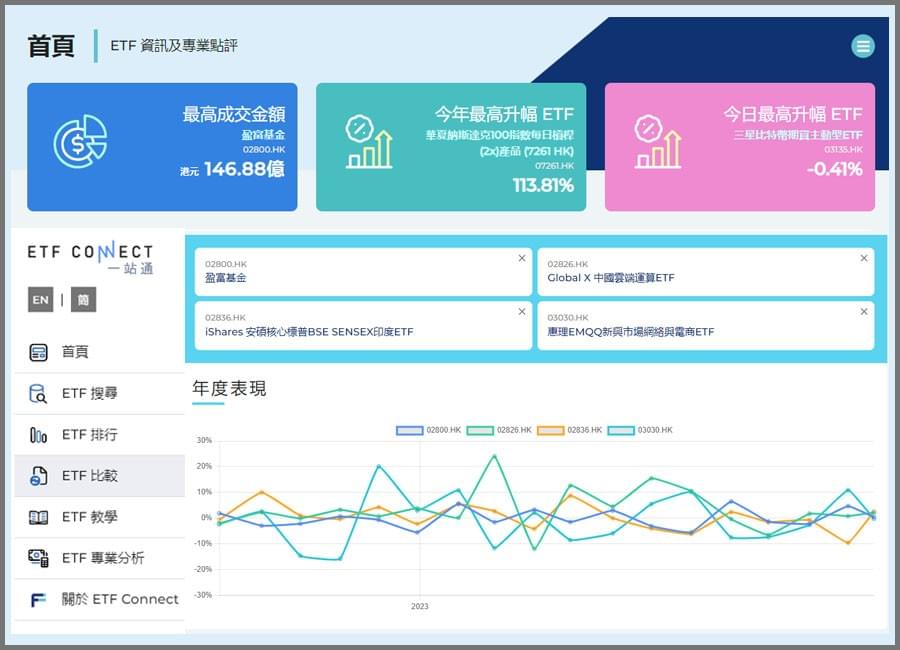Click the ETF 排行 ranking icon
This screenshot has width=900, height=650.
(38, 435)
